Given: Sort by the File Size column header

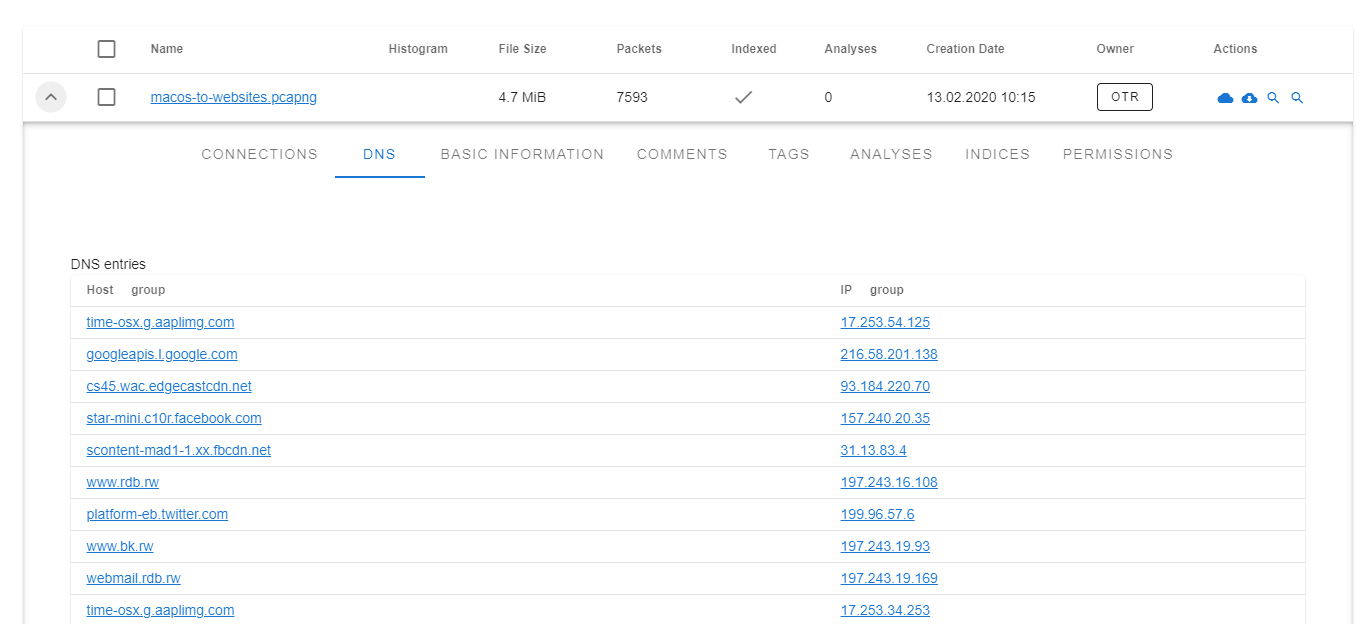Looking at the screenshot, I should click(523, 49).
